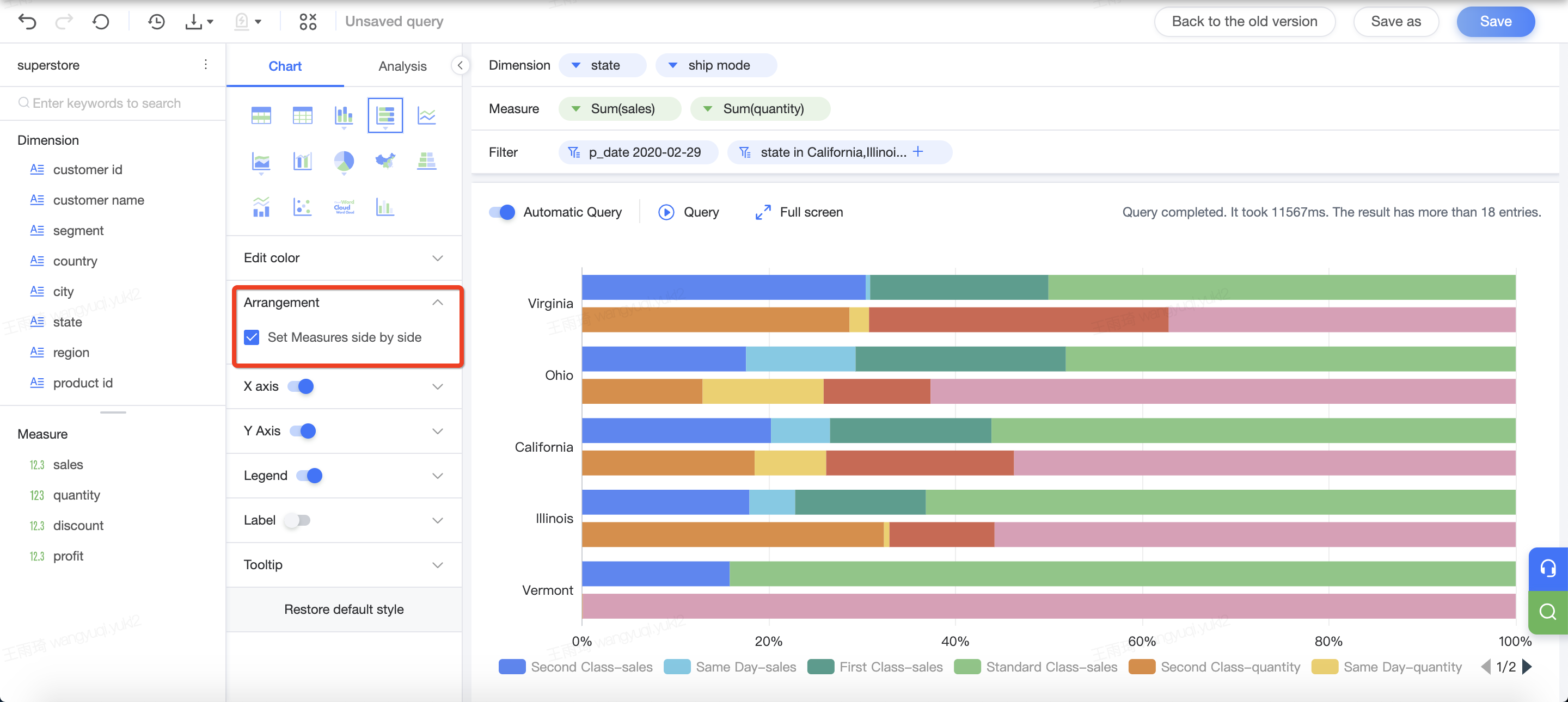Collapse the Arrangement section

(x=438, y=303)
